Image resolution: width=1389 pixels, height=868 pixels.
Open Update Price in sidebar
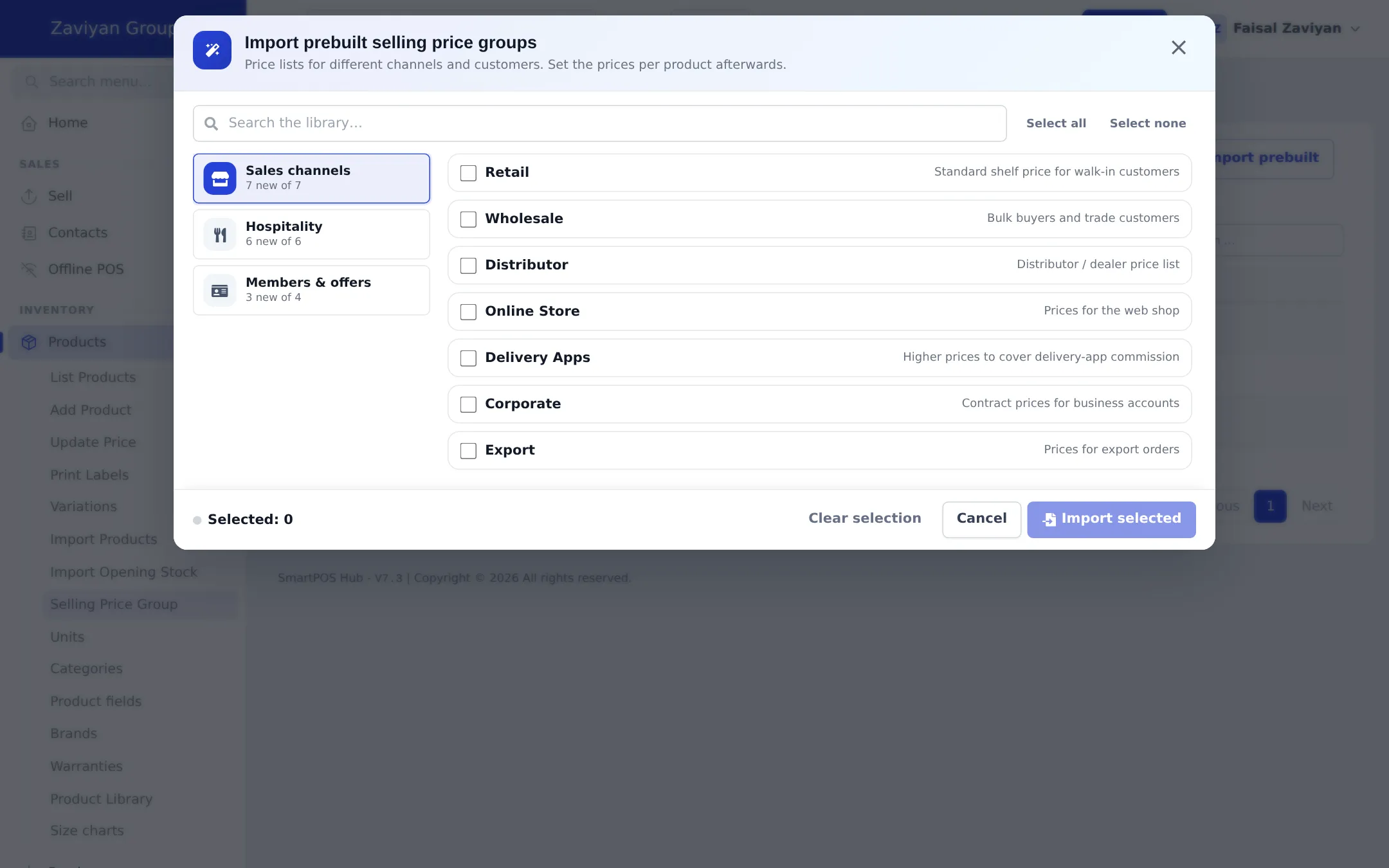pyautogui.click(x=93, y=442)
